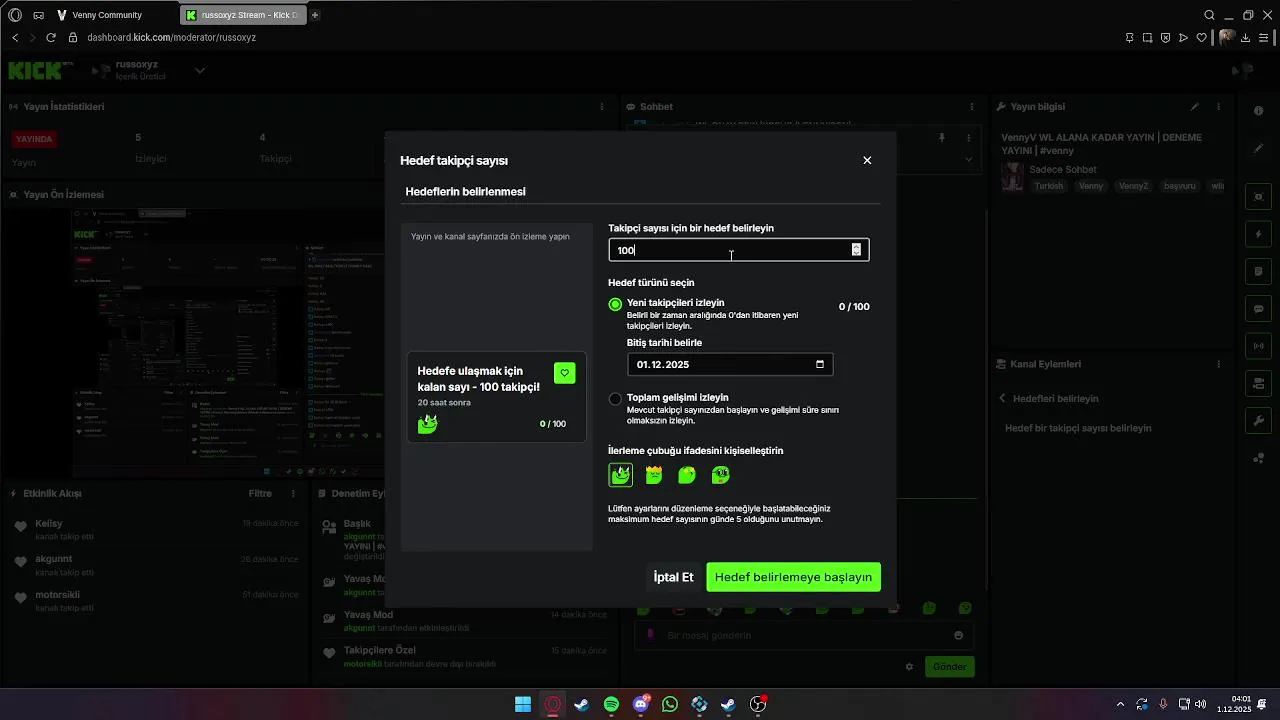Show hidden system tray icons chevron
Viewport: 1280px width, 720px height.
pyautogui.click(x=1120, y=704)
